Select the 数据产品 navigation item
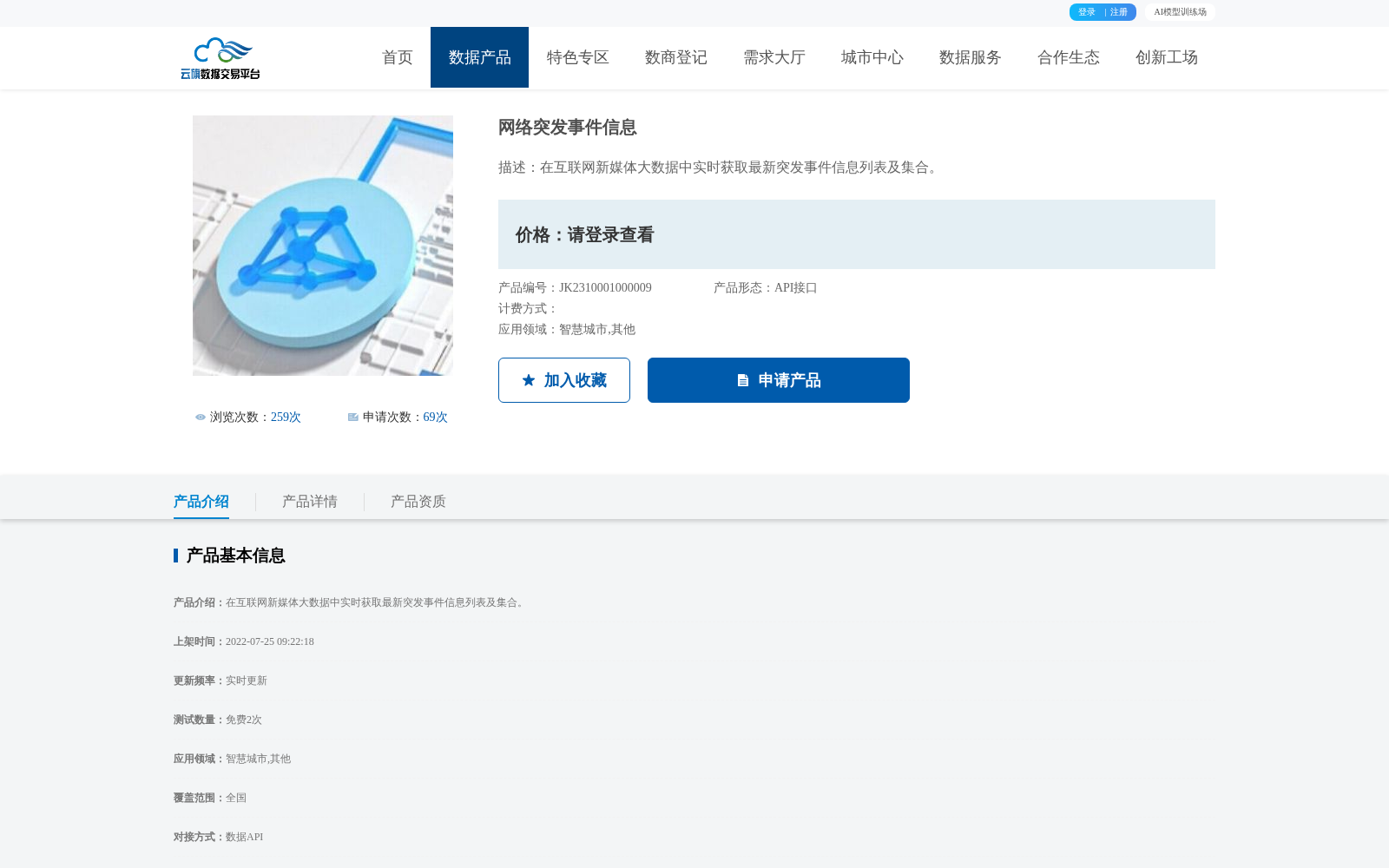The width and height of the screenshot is (1389, 868). tap(479, 57)
